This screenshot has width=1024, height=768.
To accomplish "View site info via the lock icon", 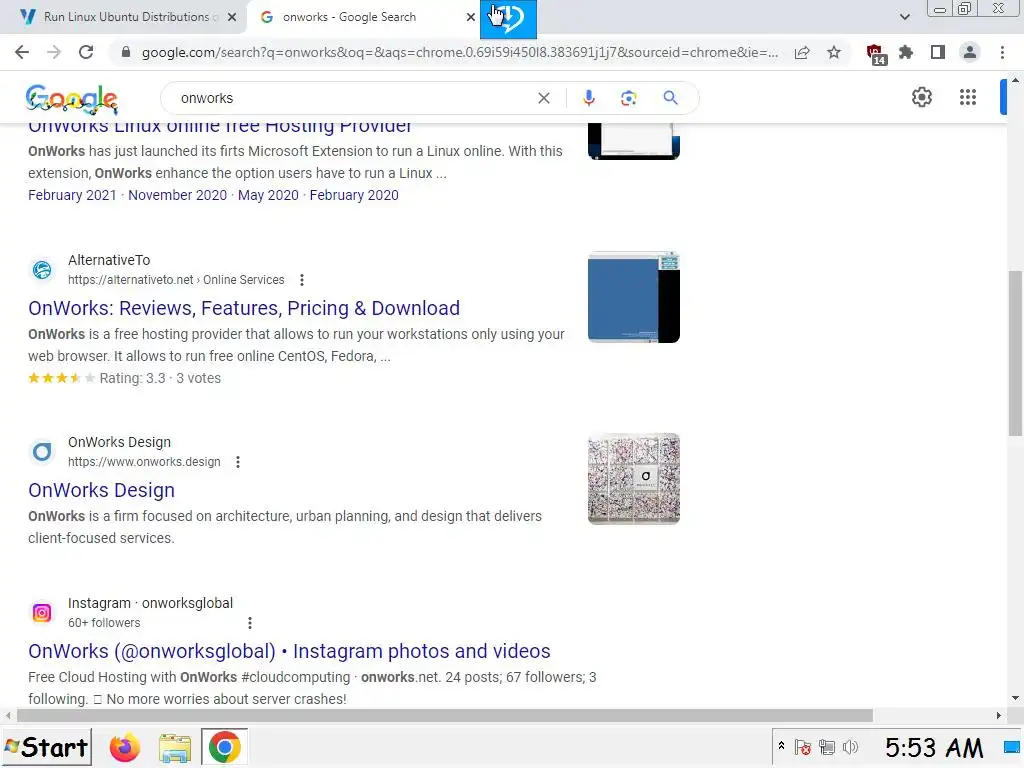I will (x=126, y=52).
